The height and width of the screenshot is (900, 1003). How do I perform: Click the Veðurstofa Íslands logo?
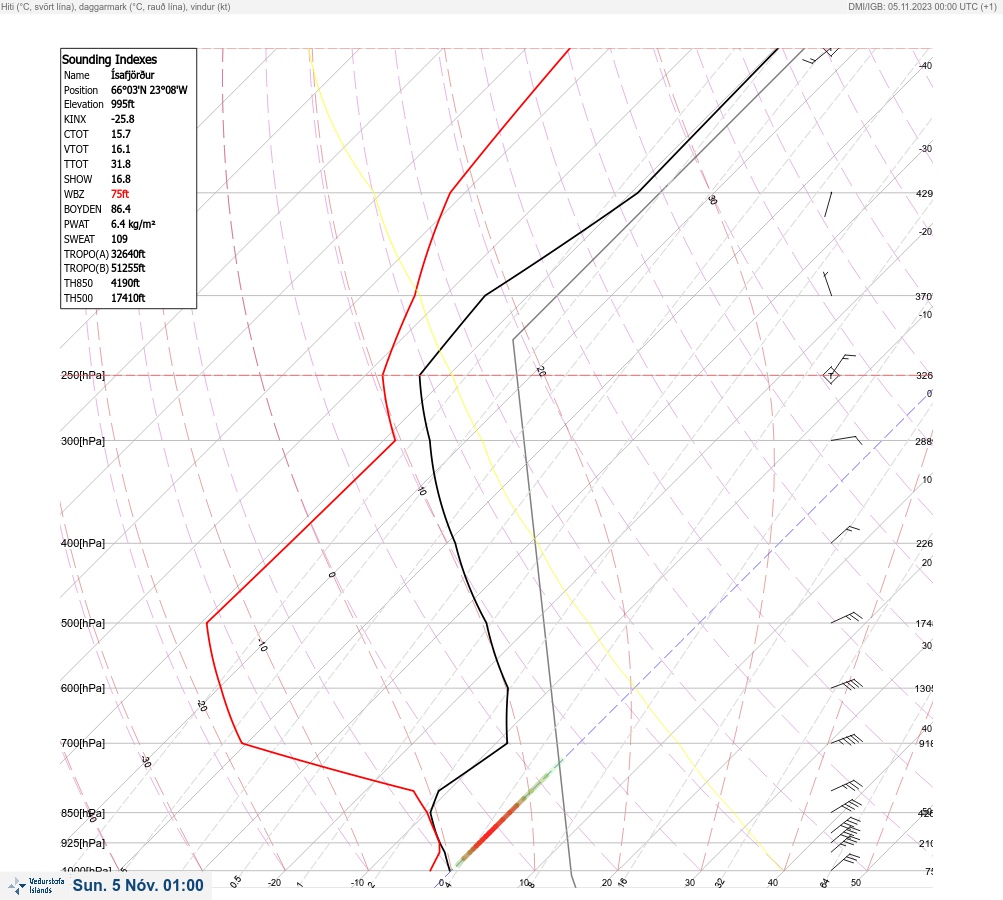(36, 886)
